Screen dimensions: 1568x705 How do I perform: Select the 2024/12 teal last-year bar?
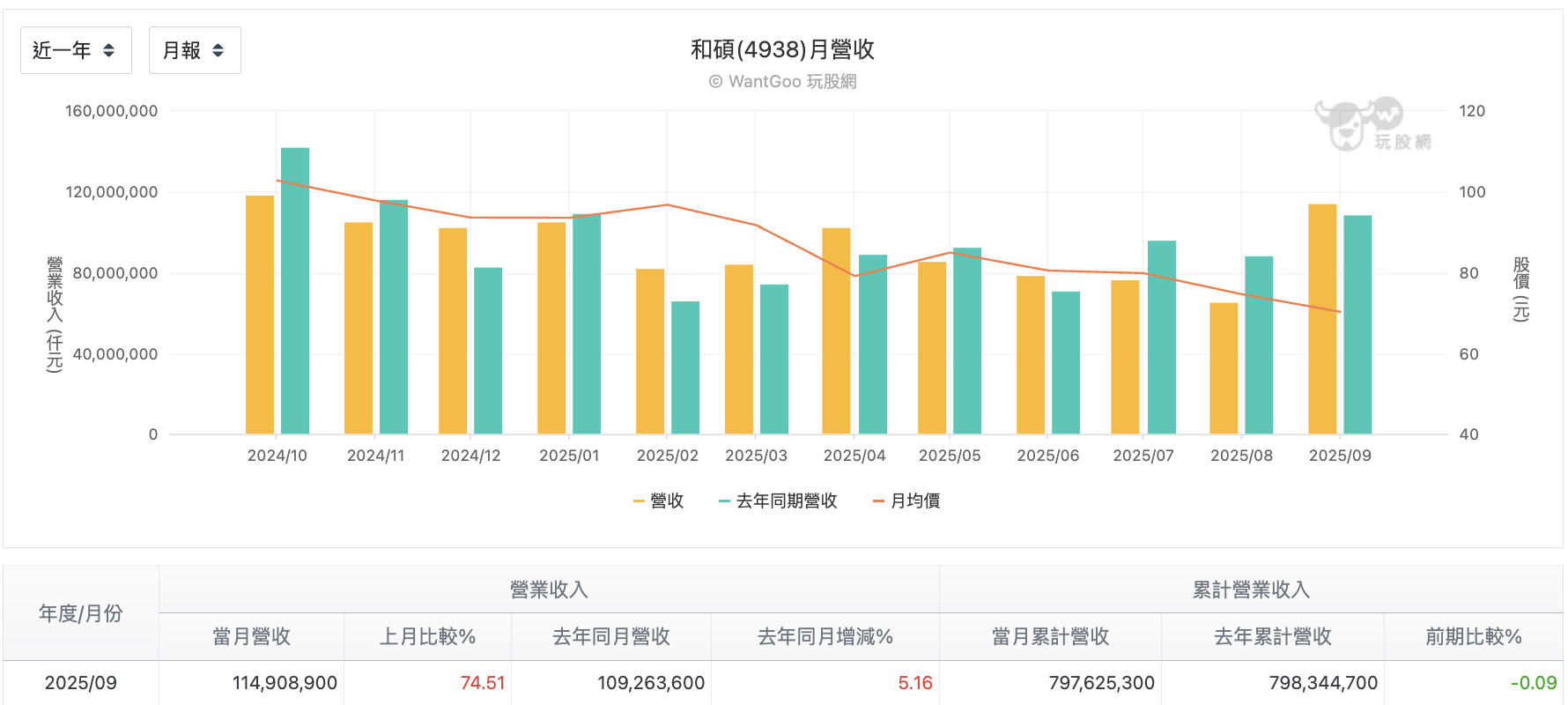point(488,351)
